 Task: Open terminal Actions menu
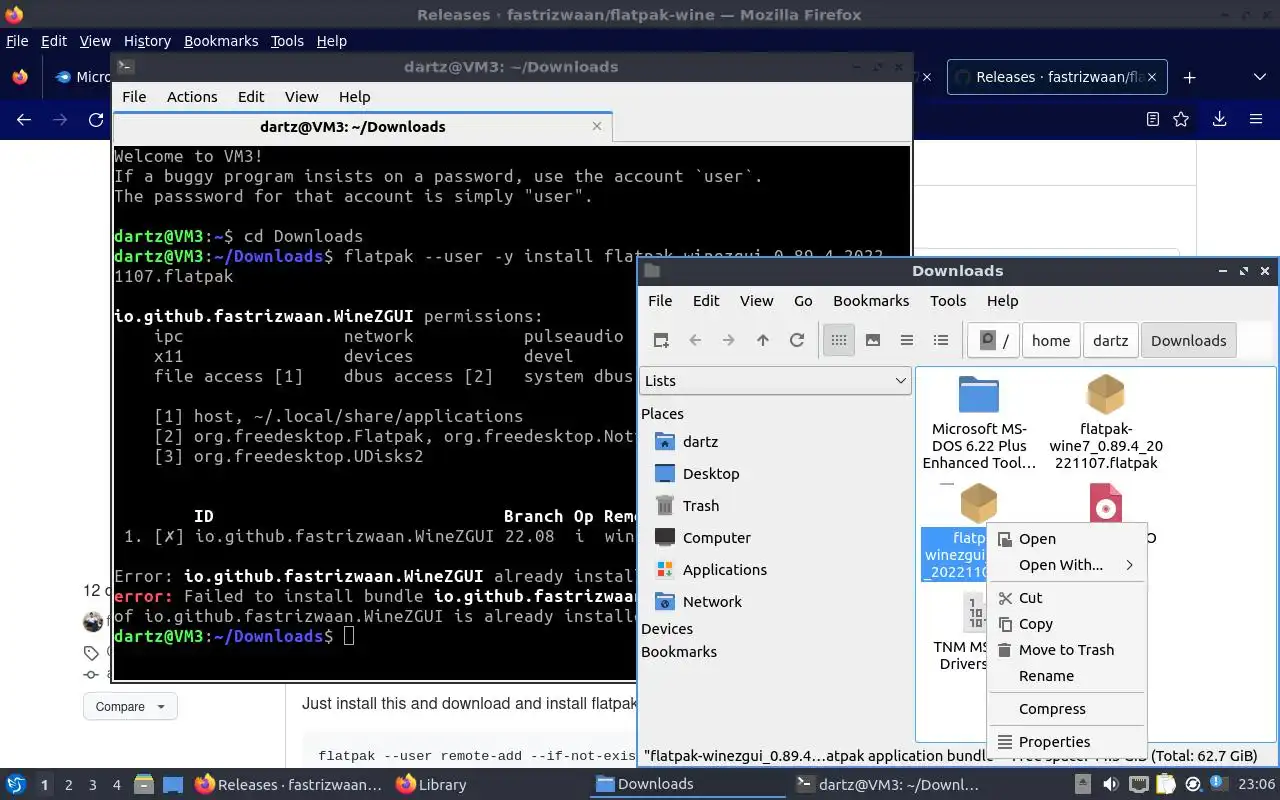coord(192,97)
